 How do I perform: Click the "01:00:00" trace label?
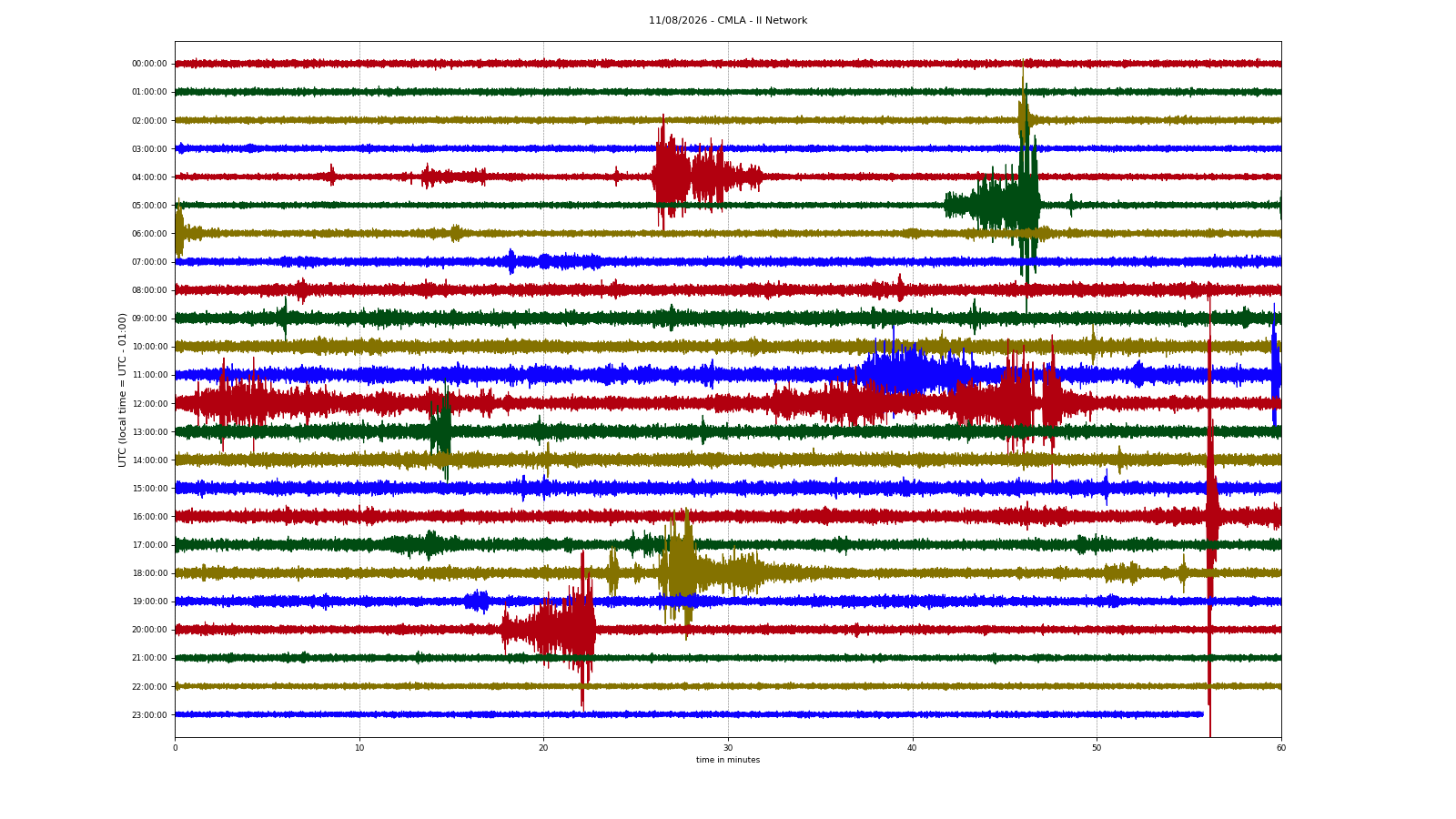pyautogui.click(x=149, y=92)
